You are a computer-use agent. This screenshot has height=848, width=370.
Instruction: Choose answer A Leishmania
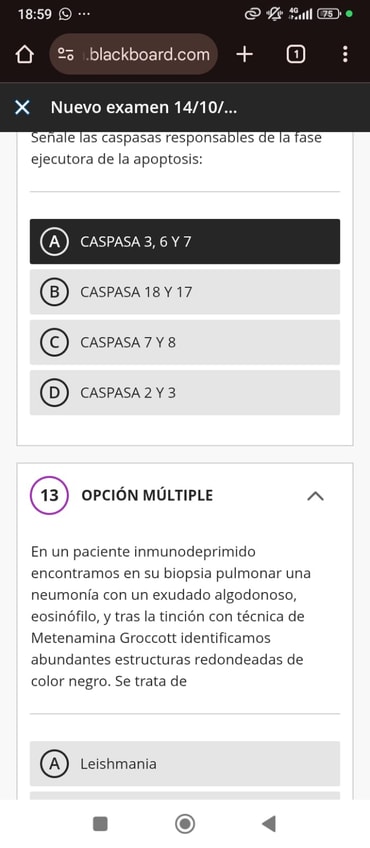pyautogui.click(x=185, y=764)
